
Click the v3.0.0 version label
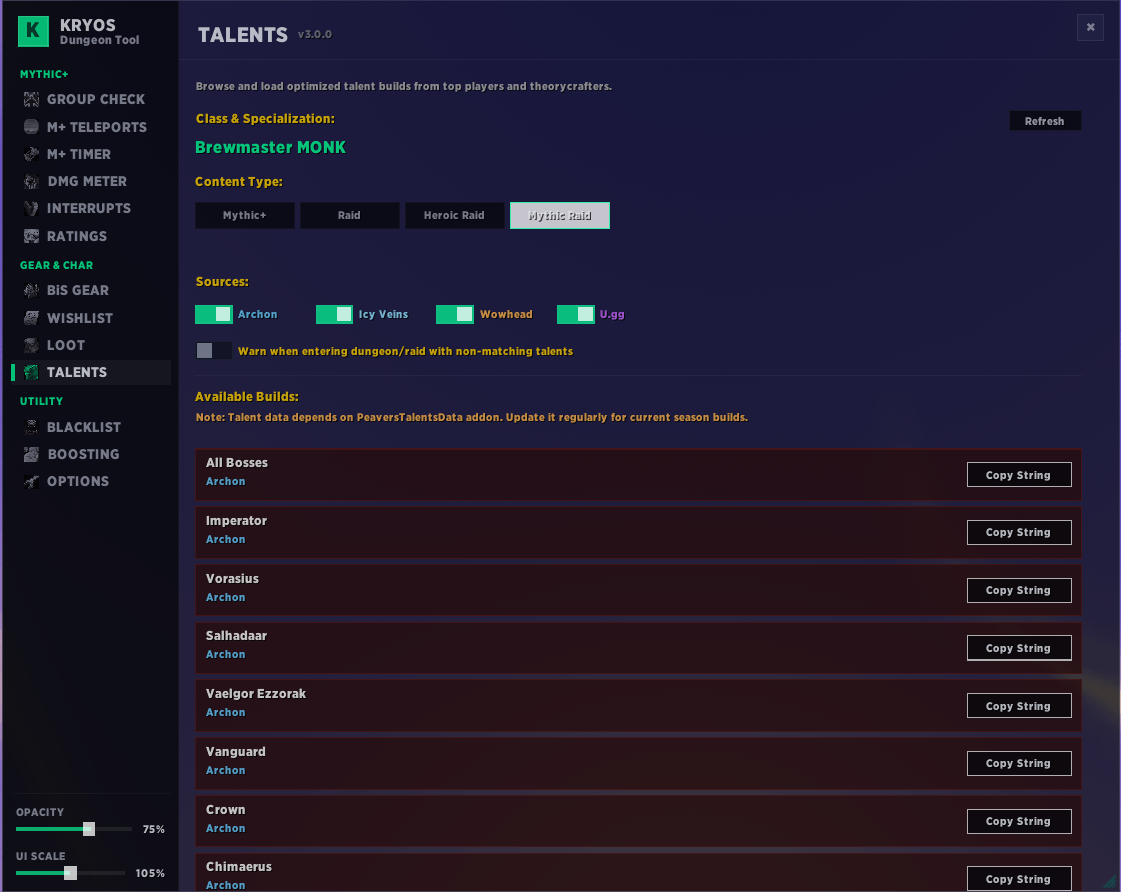(x=315, y=34)
